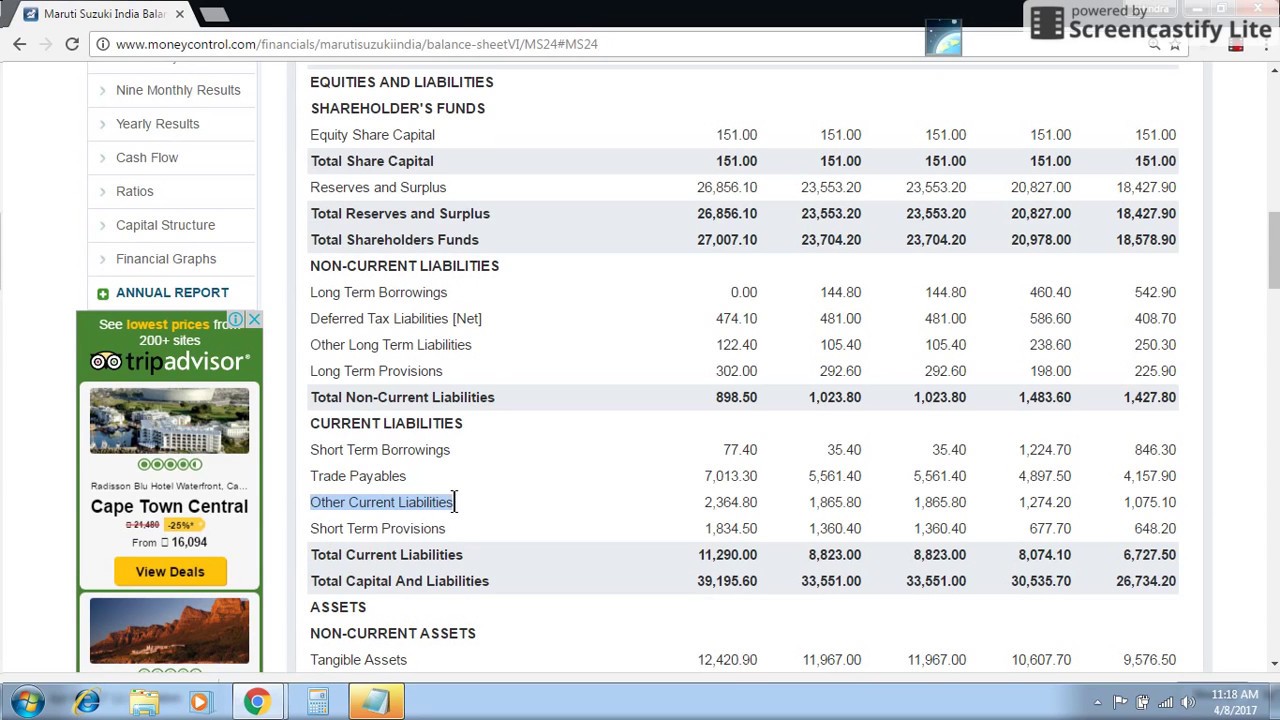This screenshot has width=1280, height=720.
Task: Reload the page with the refresh icon
Action: tap(72, 44)
